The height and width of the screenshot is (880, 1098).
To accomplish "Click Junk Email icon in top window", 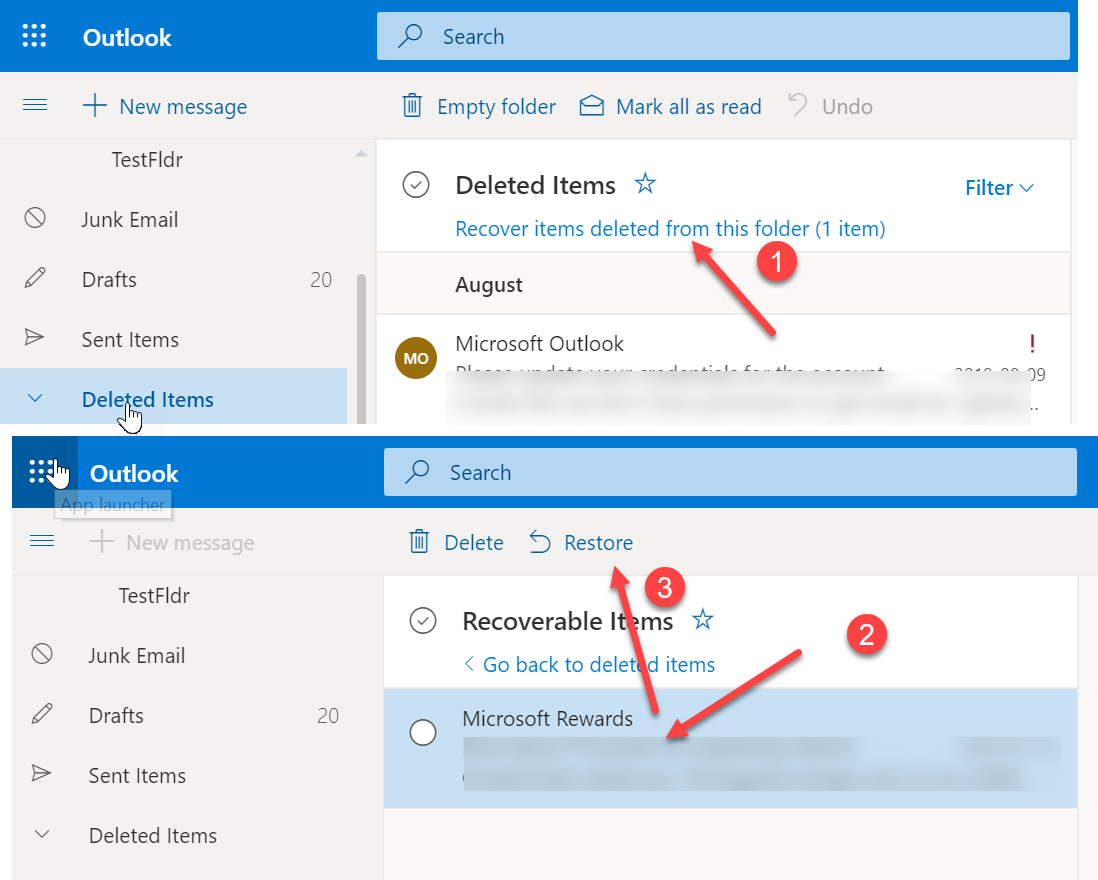I will pos(35,218).
